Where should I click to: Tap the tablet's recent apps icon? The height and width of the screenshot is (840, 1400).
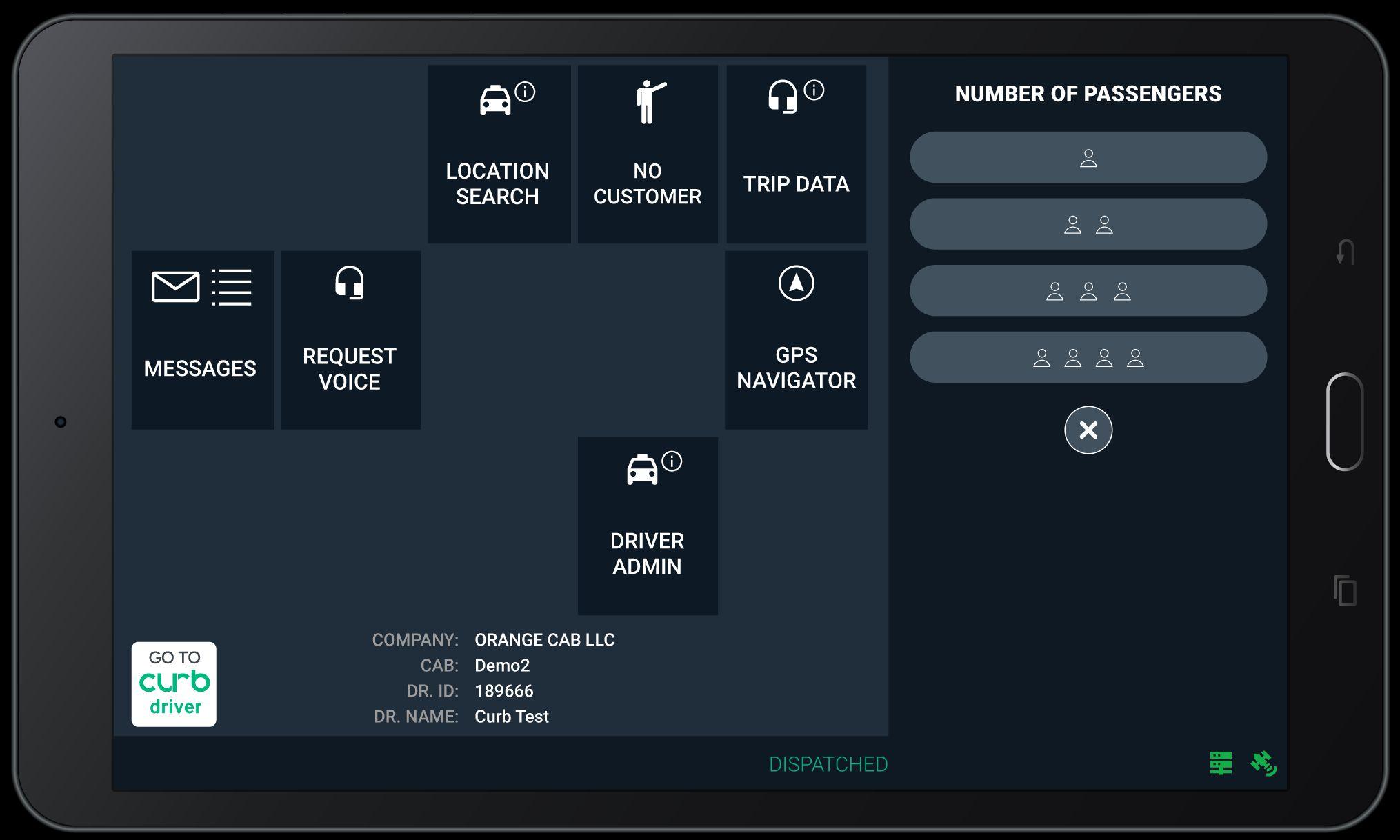point(1344,590)
